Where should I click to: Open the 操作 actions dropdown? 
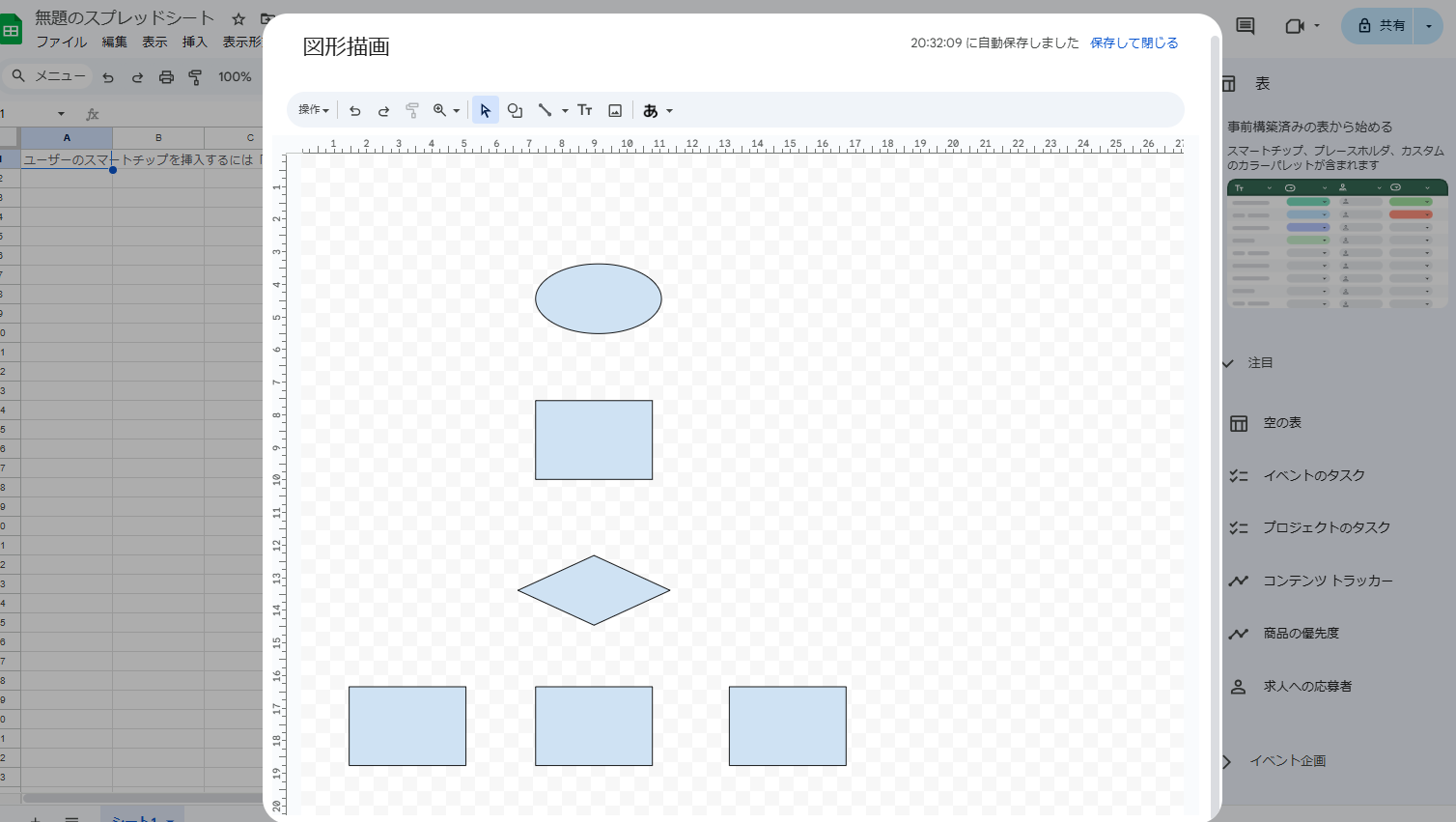tap(314, 110)
